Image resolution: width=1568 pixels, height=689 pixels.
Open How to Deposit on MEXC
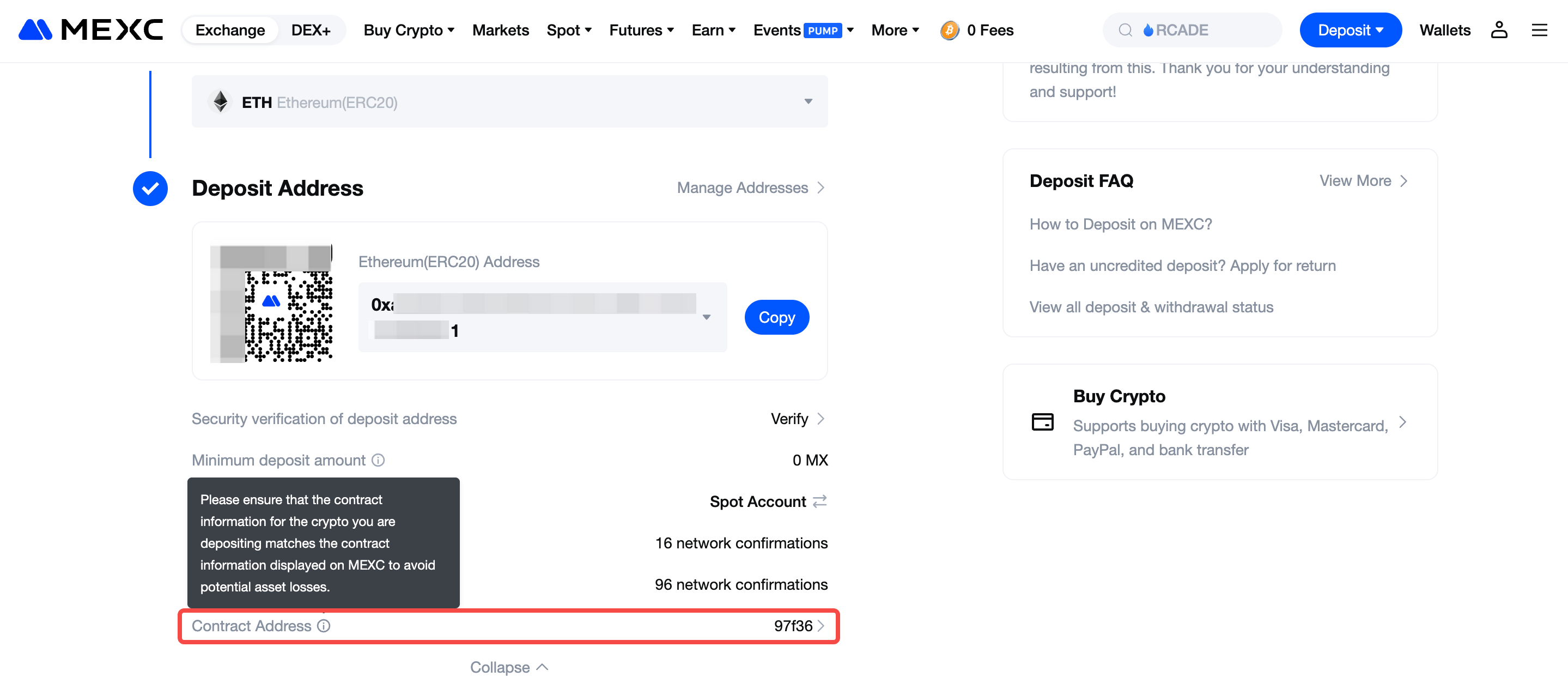[x=1120, y=224]
